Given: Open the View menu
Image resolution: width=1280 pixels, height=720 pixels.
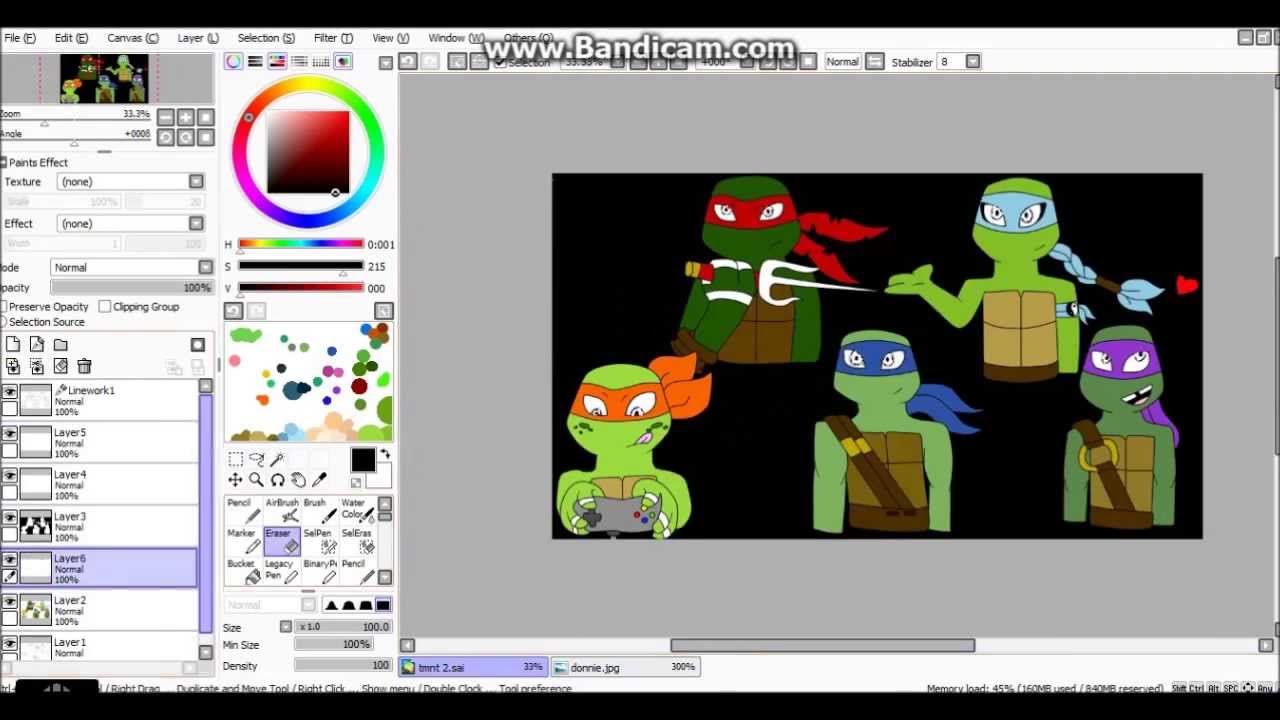Looking at the screenshot, I should pos(390,38).
